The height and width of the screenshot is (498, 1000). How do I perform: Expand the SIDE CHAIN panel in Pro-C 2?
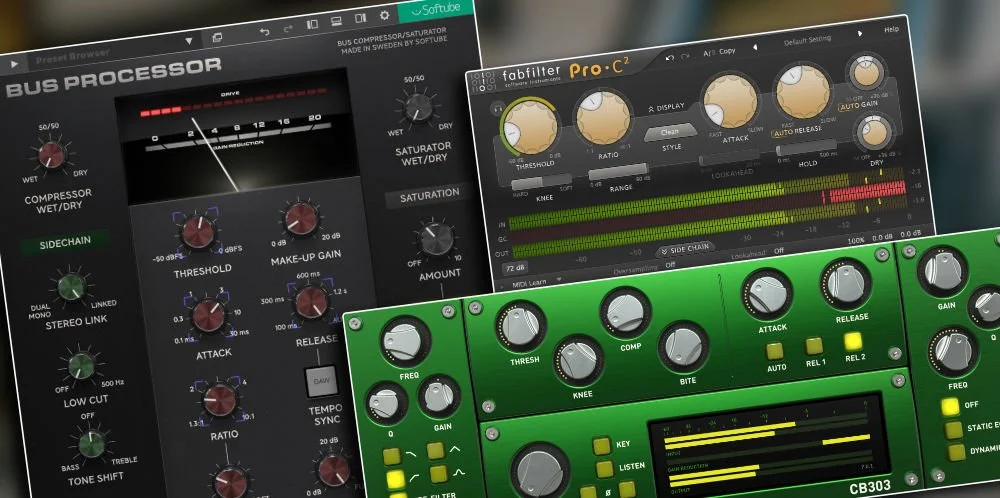click(x=684, y=249)
